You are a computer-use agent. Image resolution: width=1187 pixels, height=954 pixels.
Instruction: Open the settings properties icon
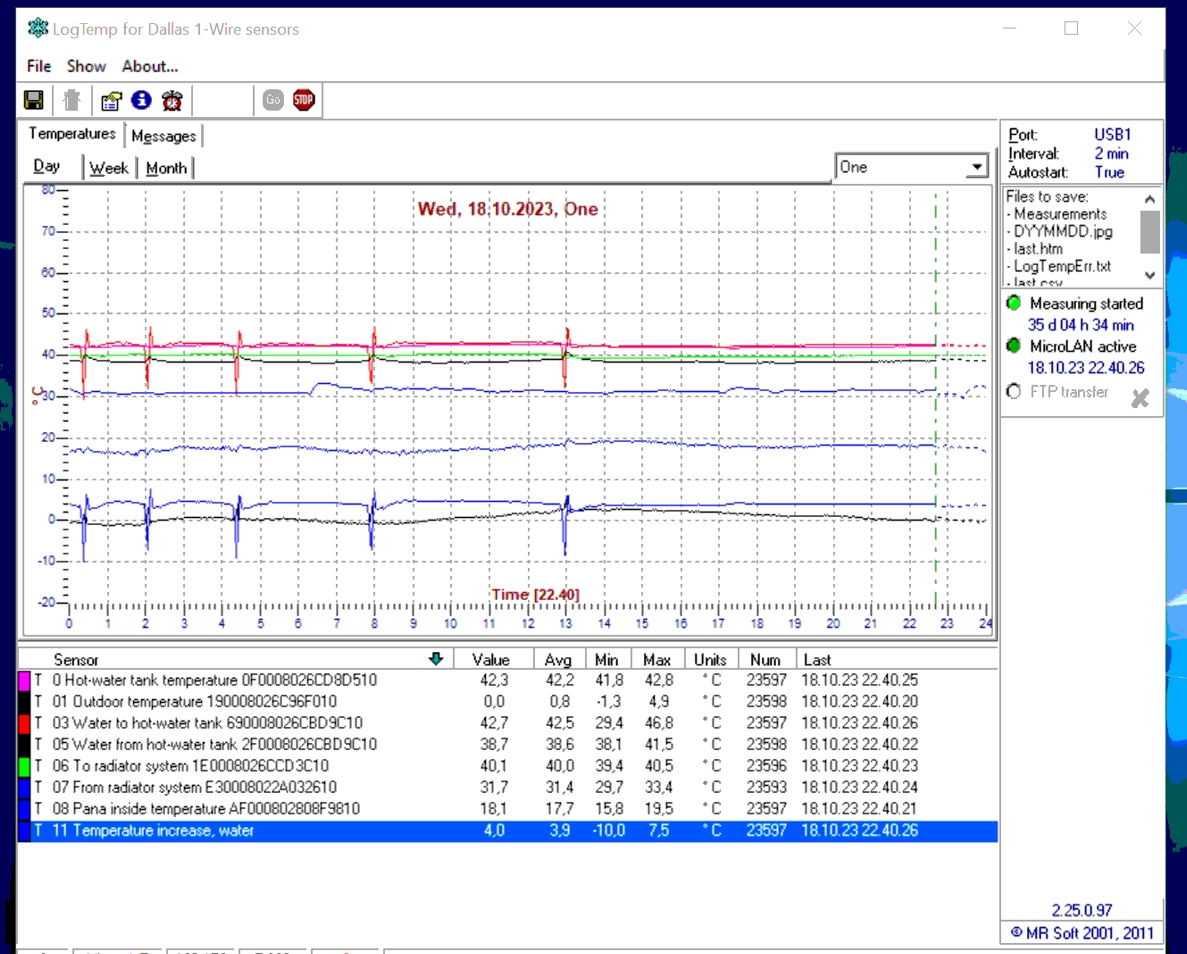pyautogui.click(x=111, y=100)
